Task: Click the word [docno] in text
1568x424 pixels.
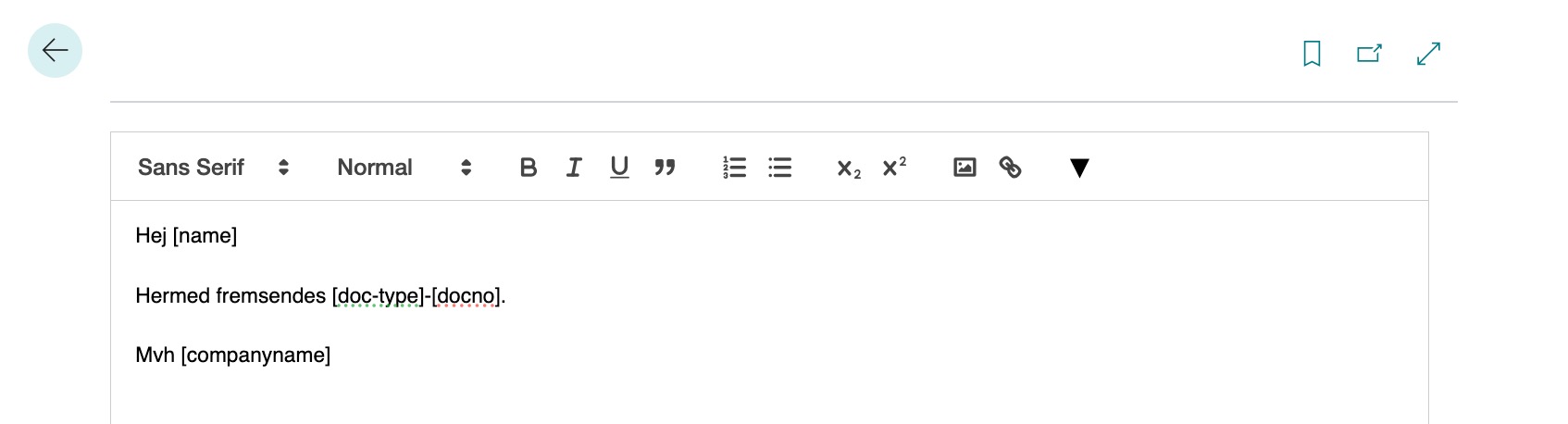Action: coord(466,296)
